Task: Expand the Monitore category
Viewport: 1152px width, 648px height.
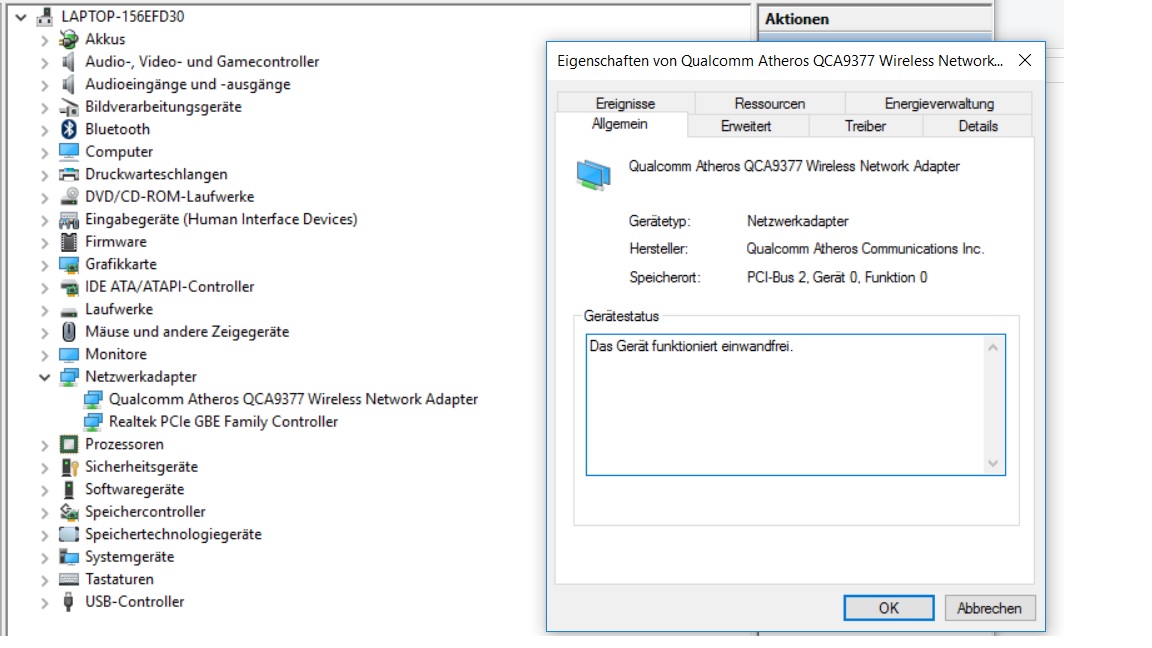Action: pos(44,355)
